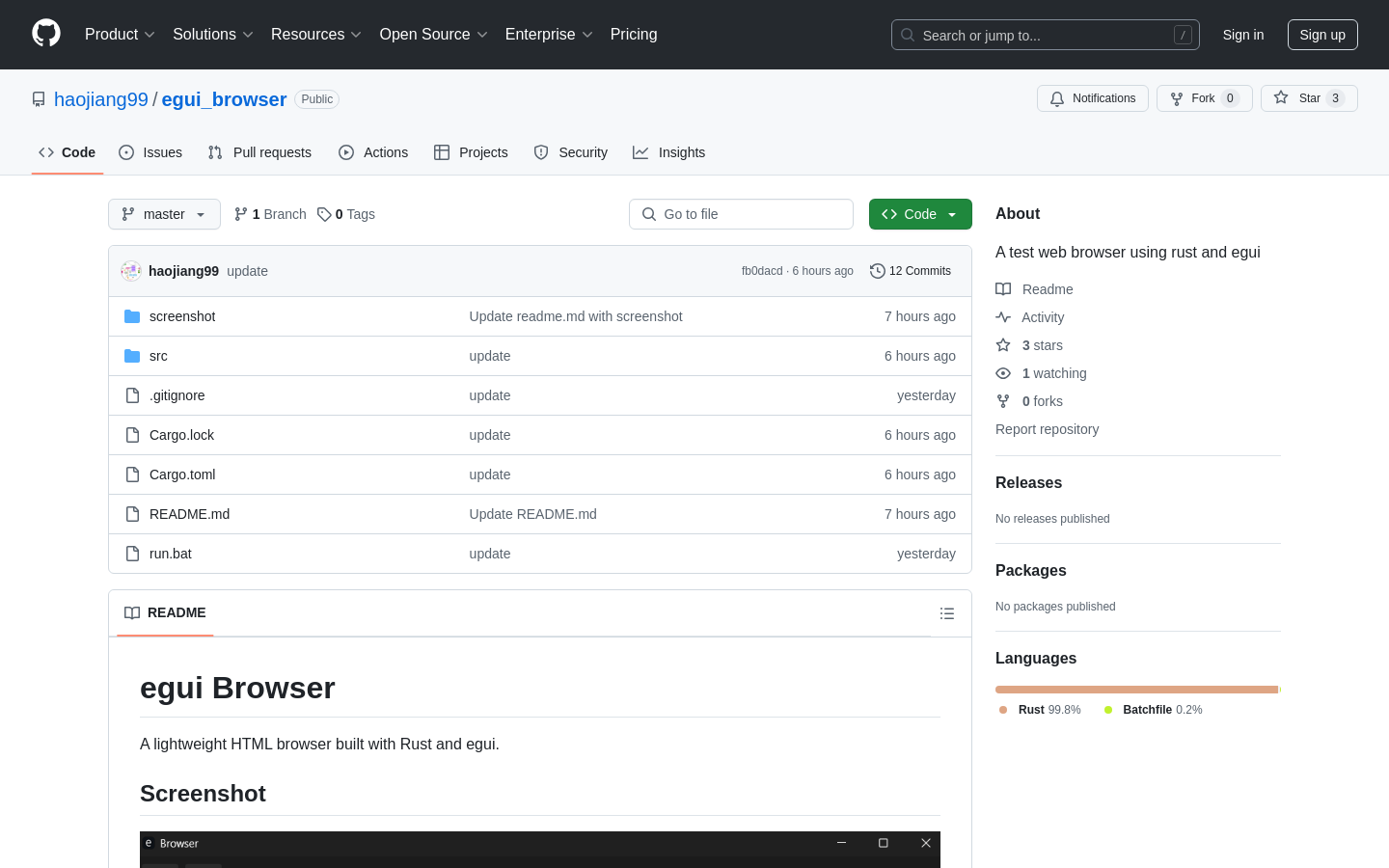This screenshot has width=1389, height=868.
Task: Open the src folder
Action: (x=158, y=356)
